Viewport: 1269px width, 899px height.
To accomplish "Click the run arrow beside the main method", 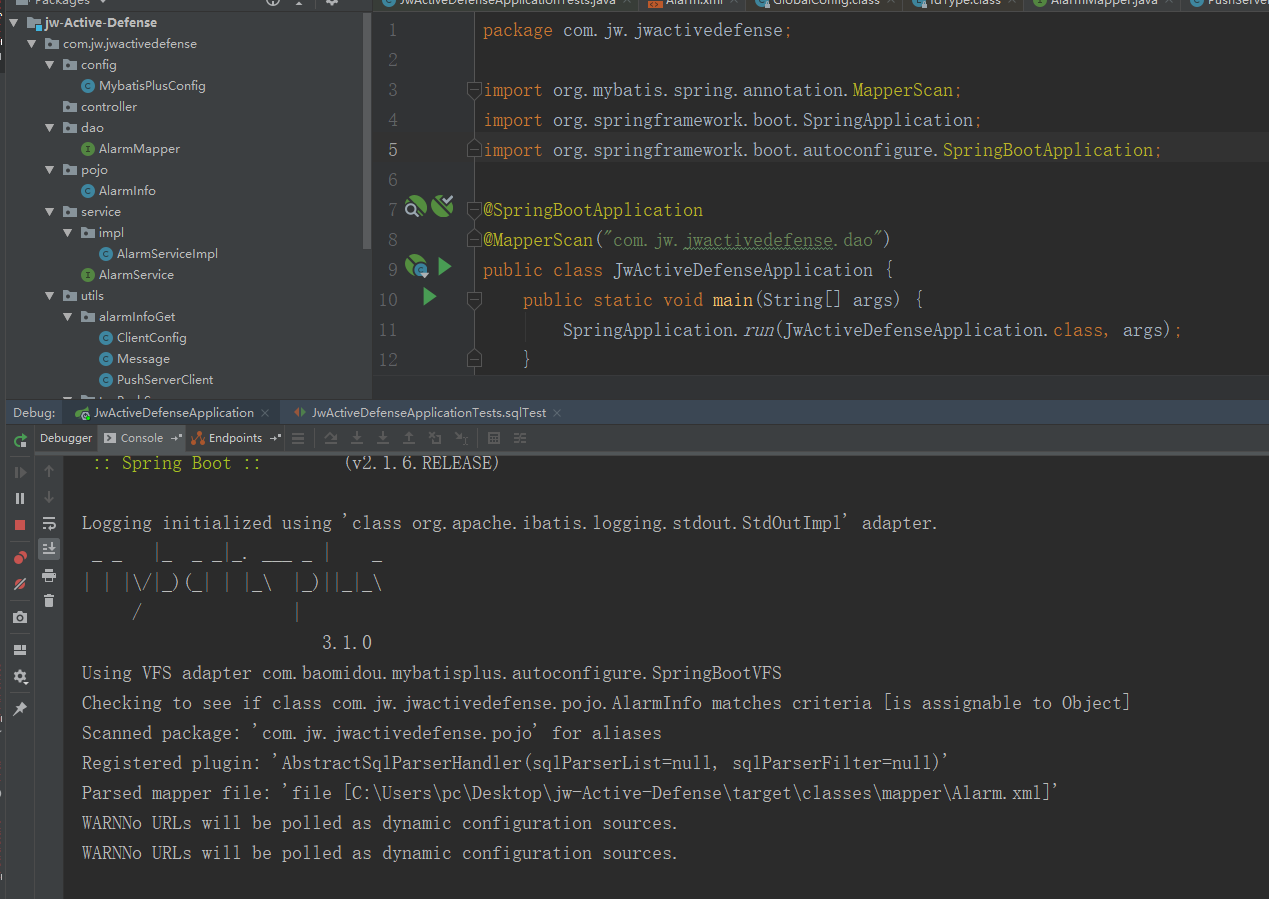I will (429, 297).
